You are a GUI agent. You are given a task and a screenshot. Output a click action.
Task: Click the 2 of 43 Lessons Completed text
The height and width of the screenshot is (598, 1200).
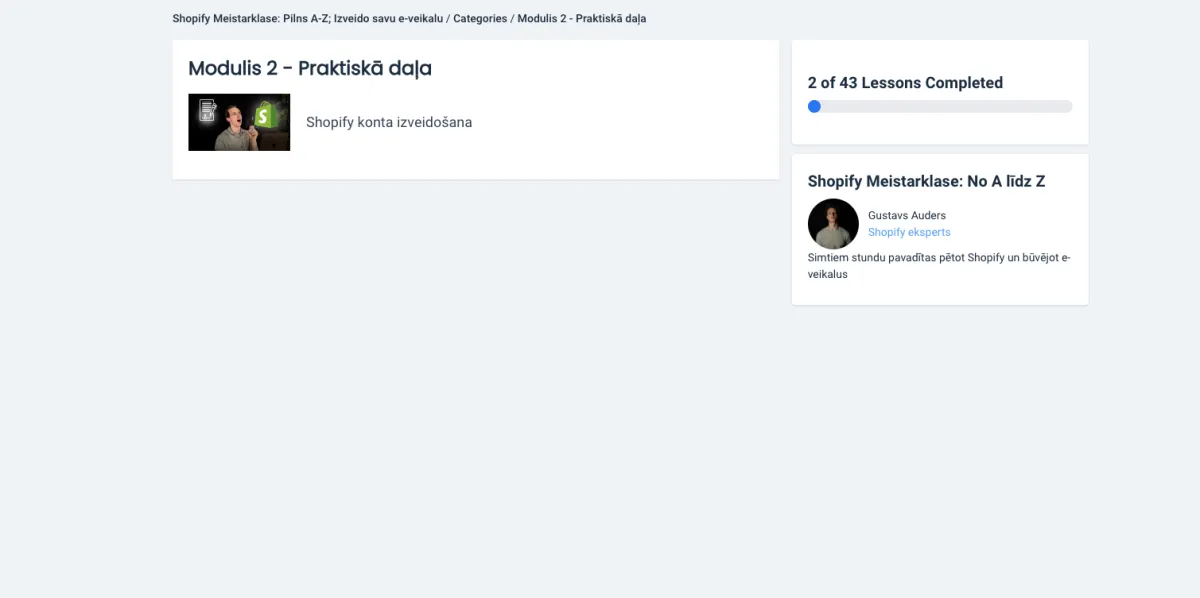click(905, 83)
